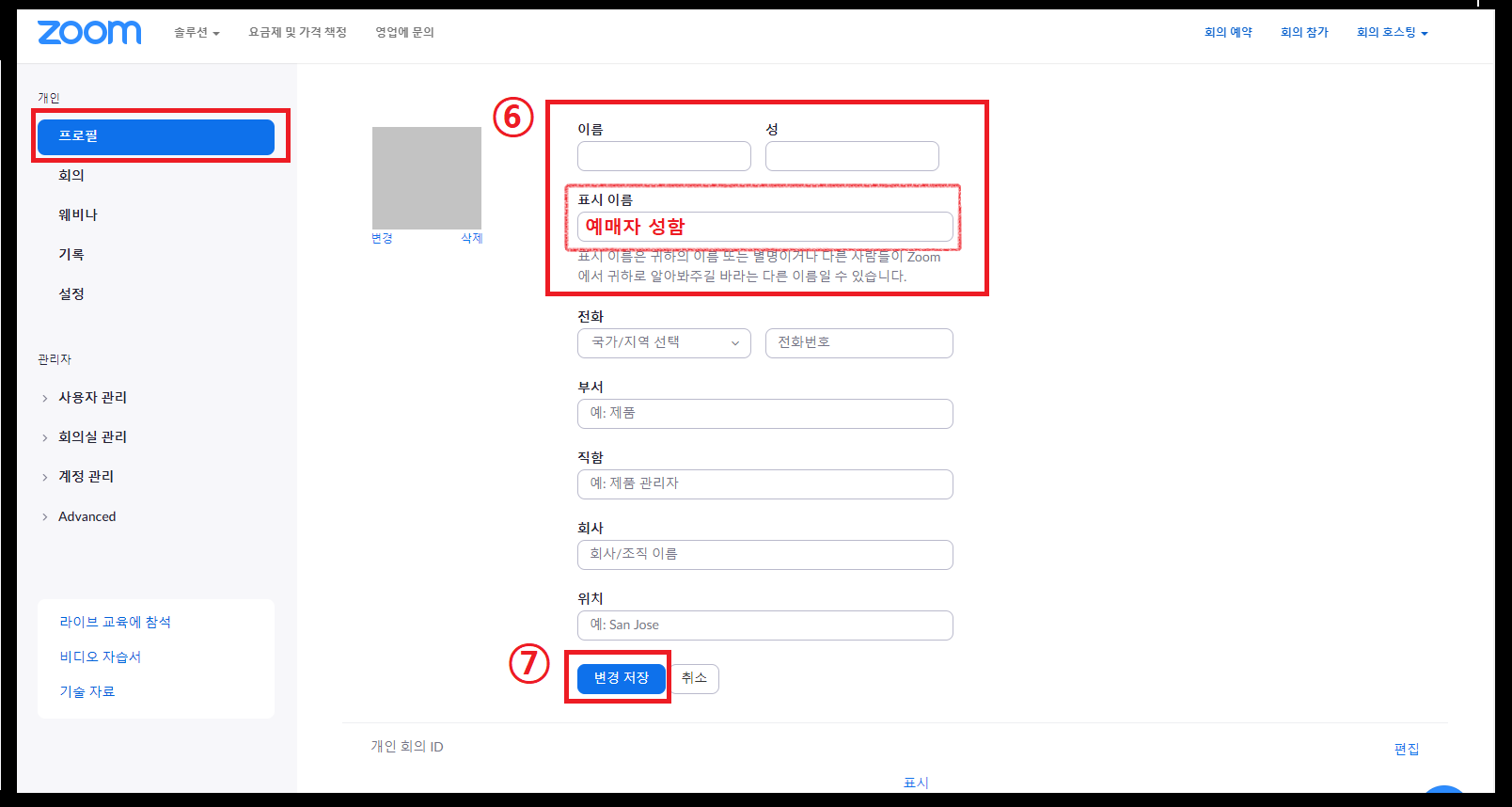Click the 회의 참가 link
The height and width of the screenshot is (807, 1512).
pyautogui.click(x=1304, y=33)
